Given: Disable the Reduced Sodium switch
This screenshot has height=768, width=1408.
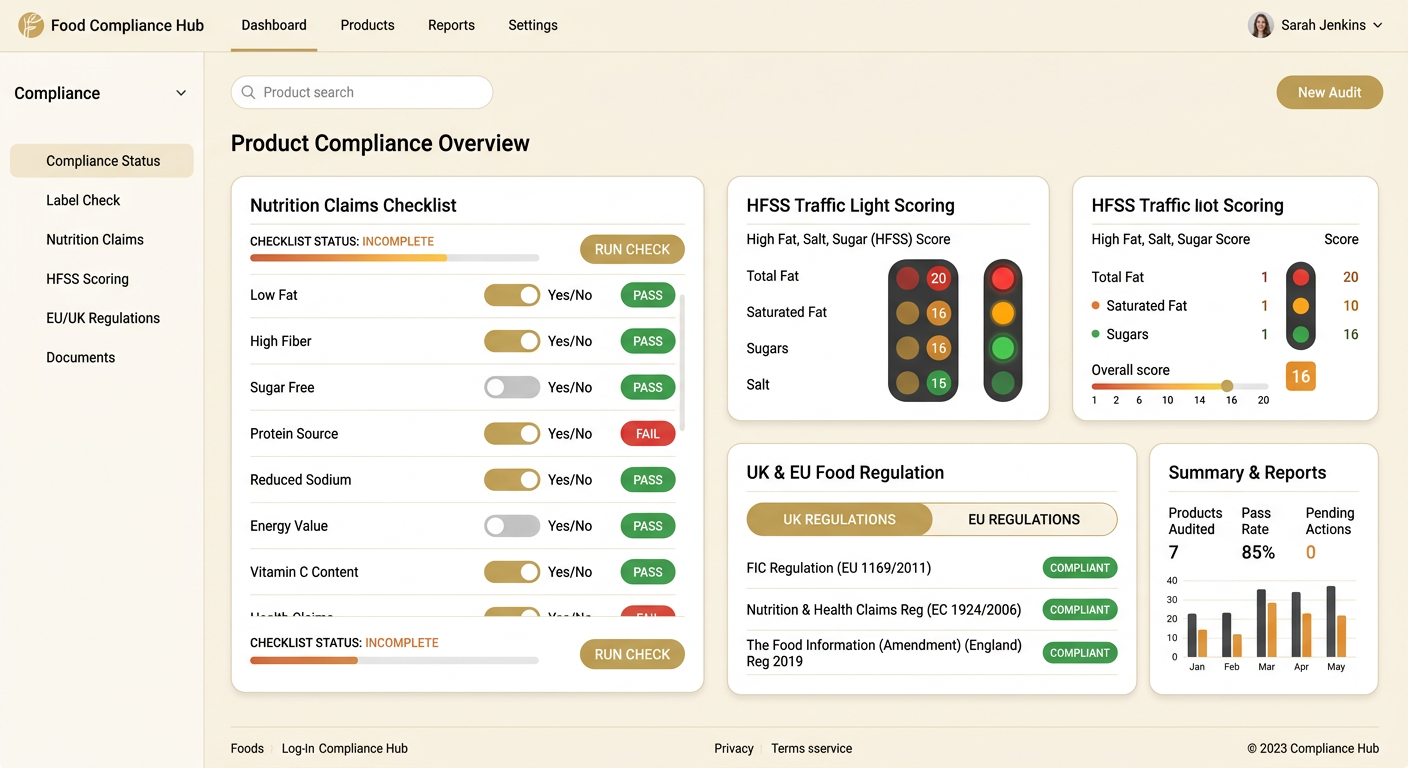Looking at the screenshot, I should [512, 479].
